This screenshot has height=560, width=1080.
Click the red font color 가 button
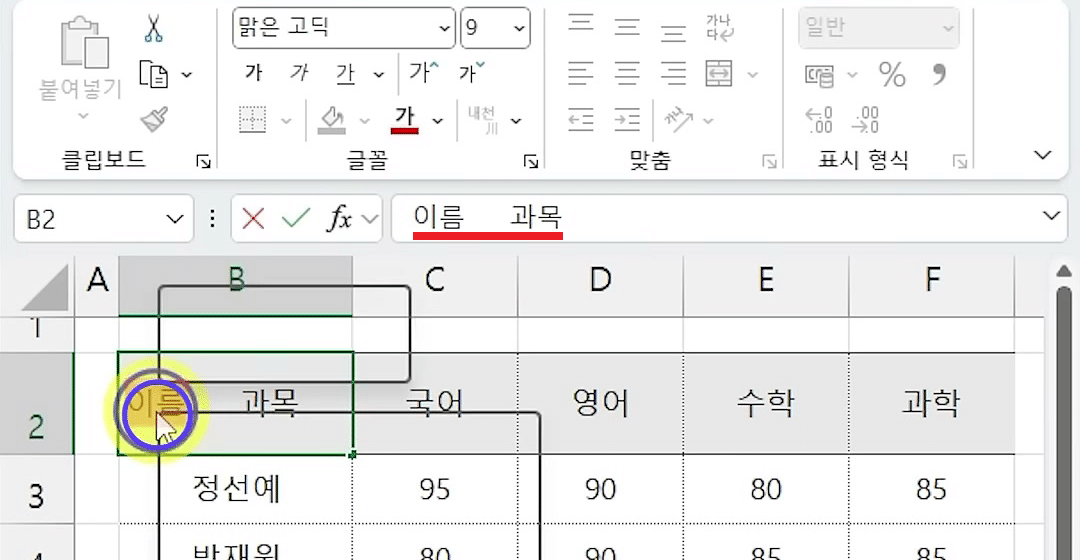(404, 120)
